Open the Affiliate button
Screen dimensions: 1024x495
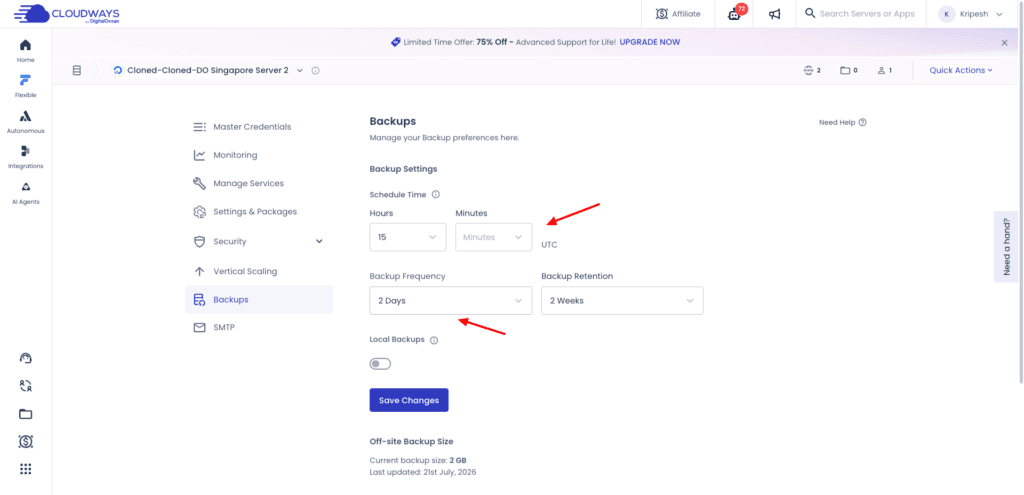678,14
